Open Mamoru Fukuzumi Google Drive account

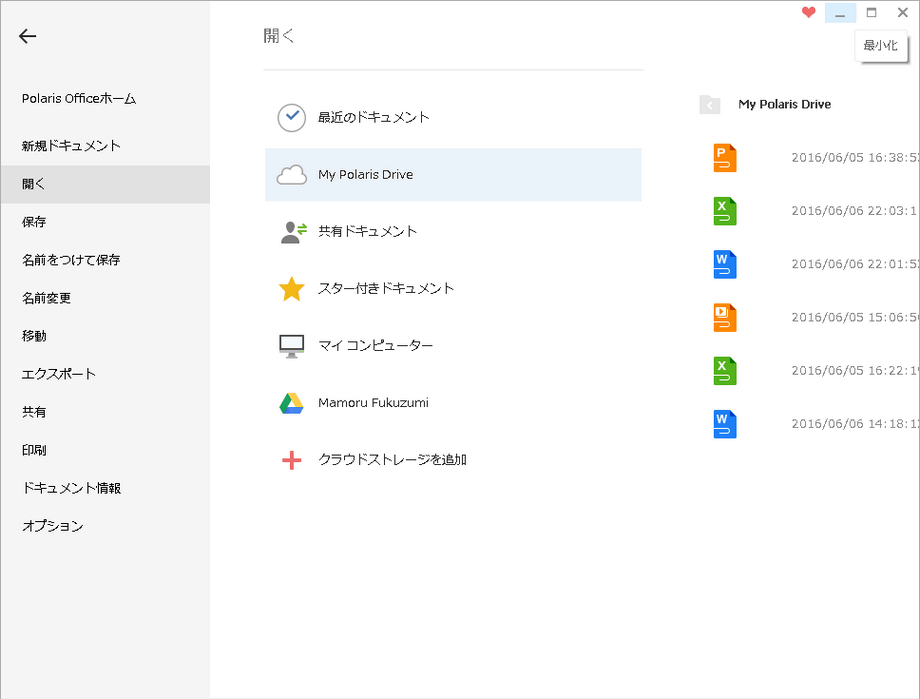453,403
